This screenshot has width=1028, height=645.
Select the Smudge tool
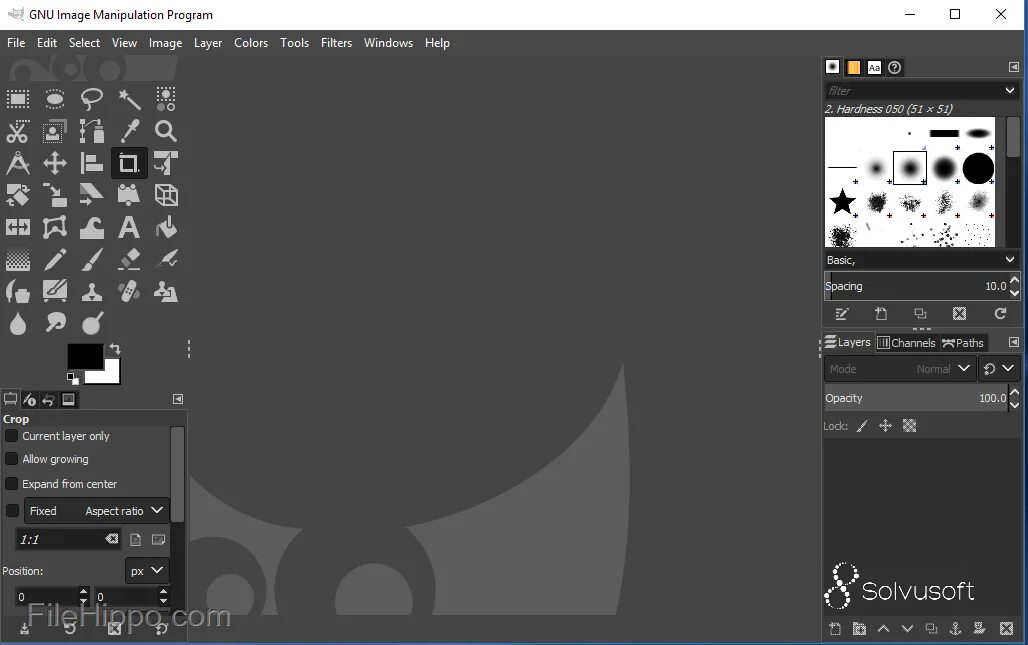(x=54, y=322)
